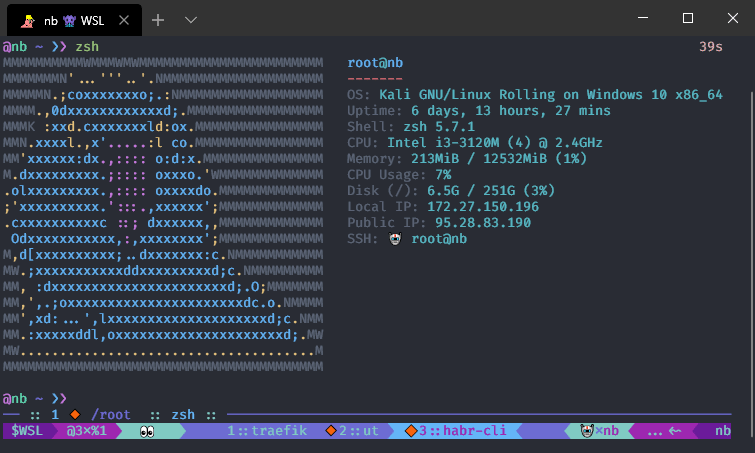The image size is (755, 453).
Task: Click the $WSL session segment in status bar
Action: coord(27,430)
